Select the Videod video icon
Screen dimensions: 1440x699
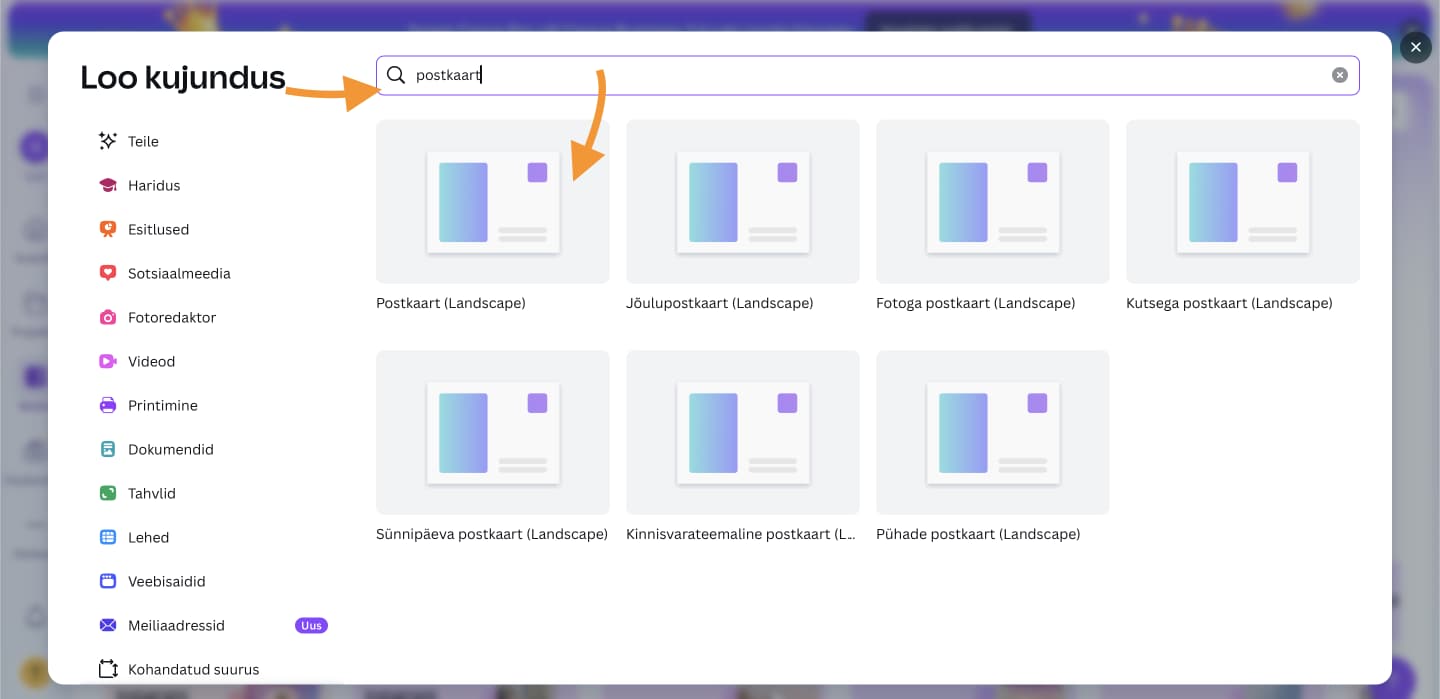point(108,361)
